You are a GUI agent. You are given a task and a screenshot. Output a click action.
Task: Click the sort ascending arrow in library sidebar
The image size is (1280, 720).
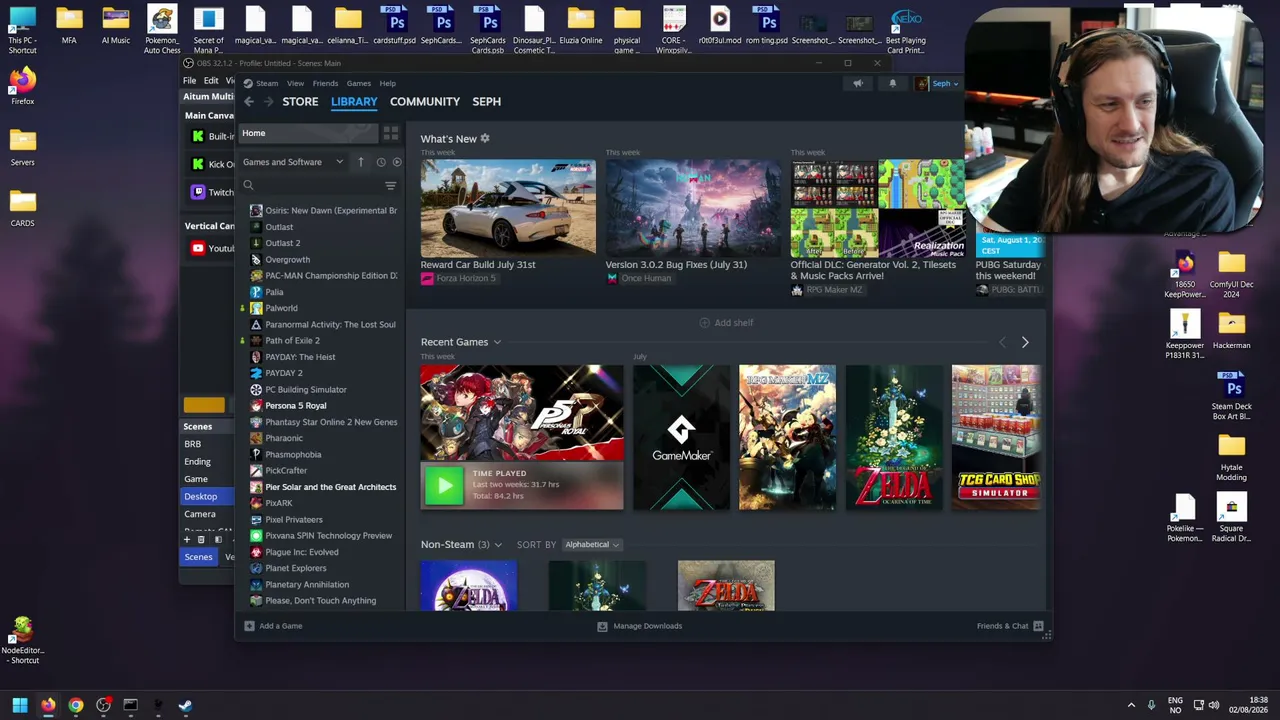361,162
